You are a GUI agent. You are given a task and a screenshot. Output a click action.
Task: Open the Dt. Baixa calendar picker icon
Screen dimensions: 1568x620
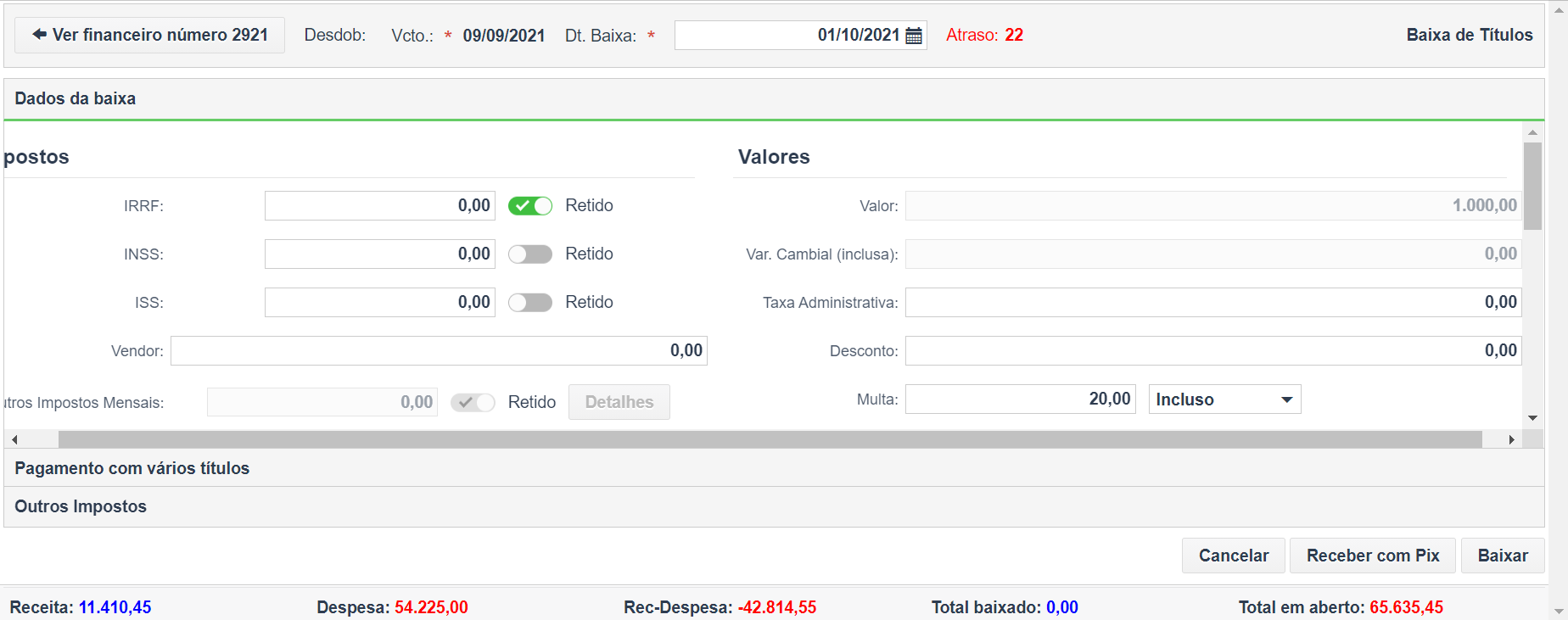pyautogui.click(x=914, y=36)
